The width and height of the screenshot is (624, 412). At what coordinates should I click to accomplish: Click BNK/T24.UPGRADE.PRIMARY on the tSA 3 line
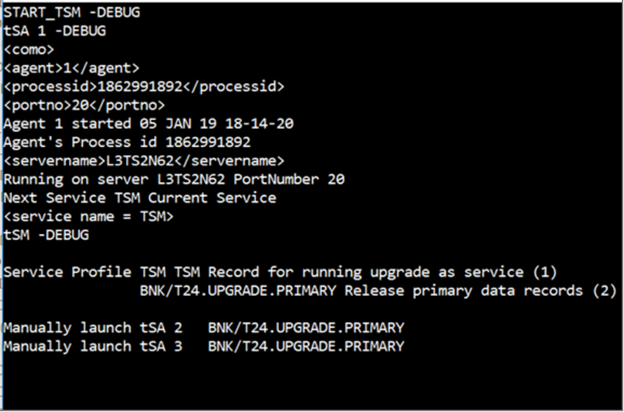(x=306, y=346)
